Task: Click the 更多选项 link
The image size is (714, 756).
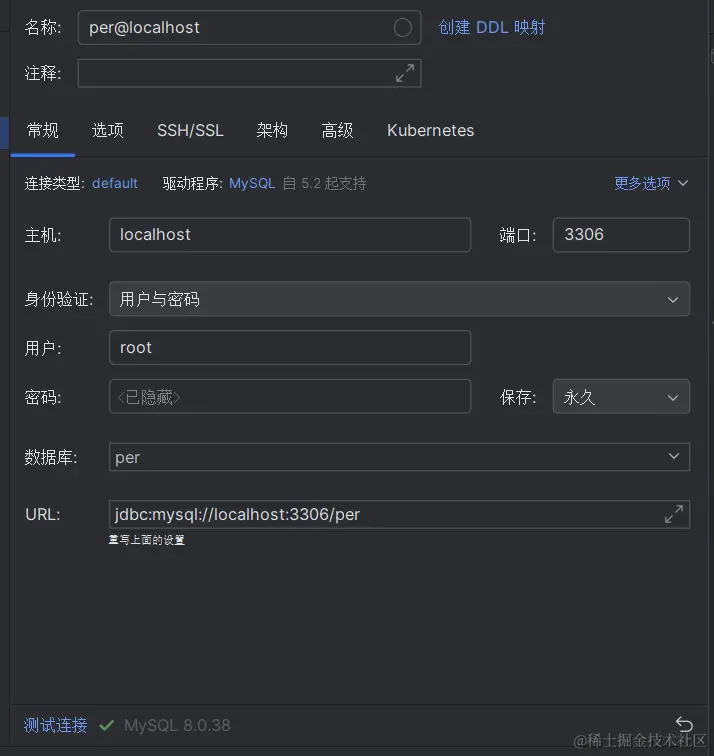Action: coord(642,183)
